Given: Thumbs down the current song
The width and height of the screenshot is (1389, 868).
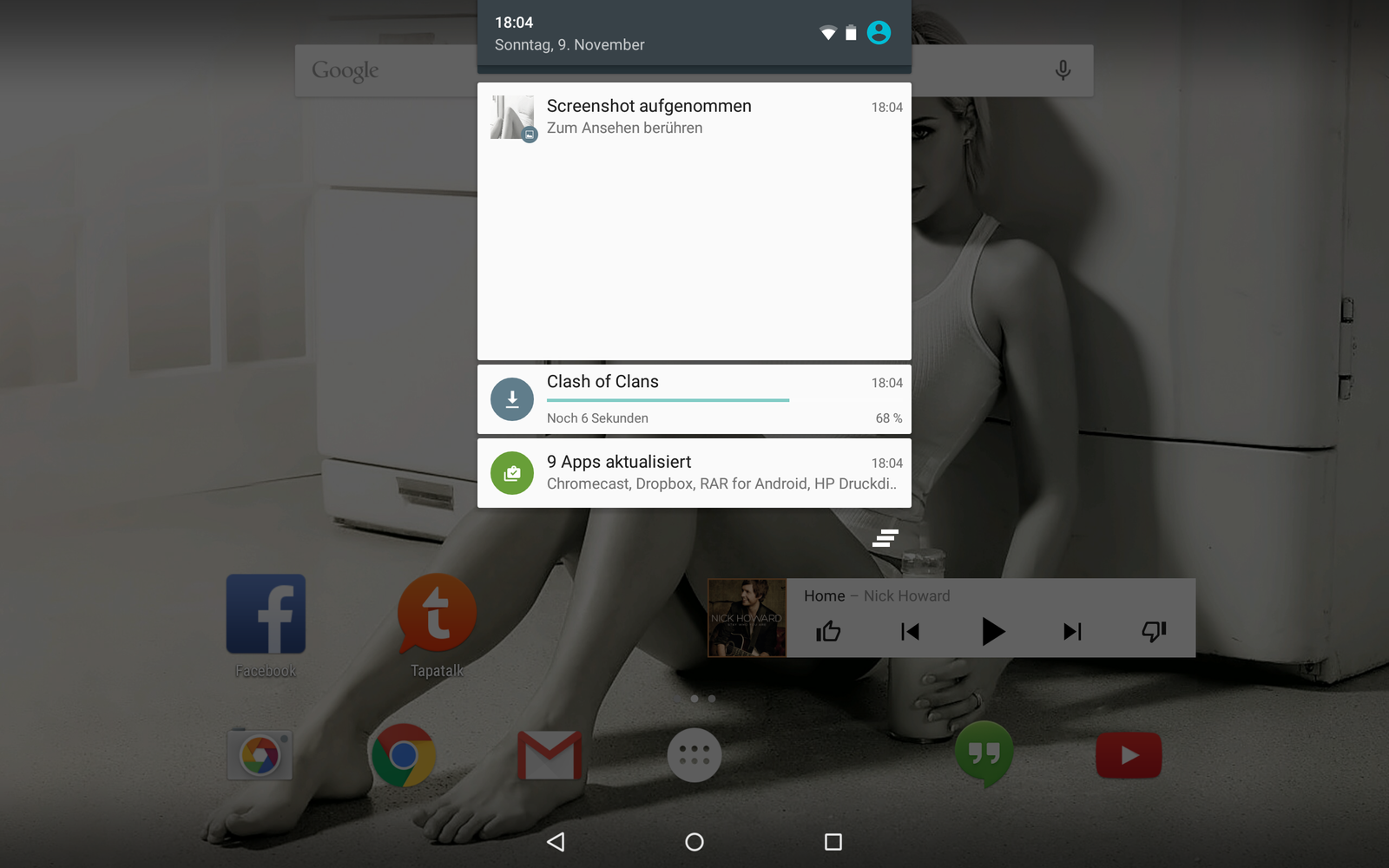Looking at the screenshot, I should [1154, 631].
